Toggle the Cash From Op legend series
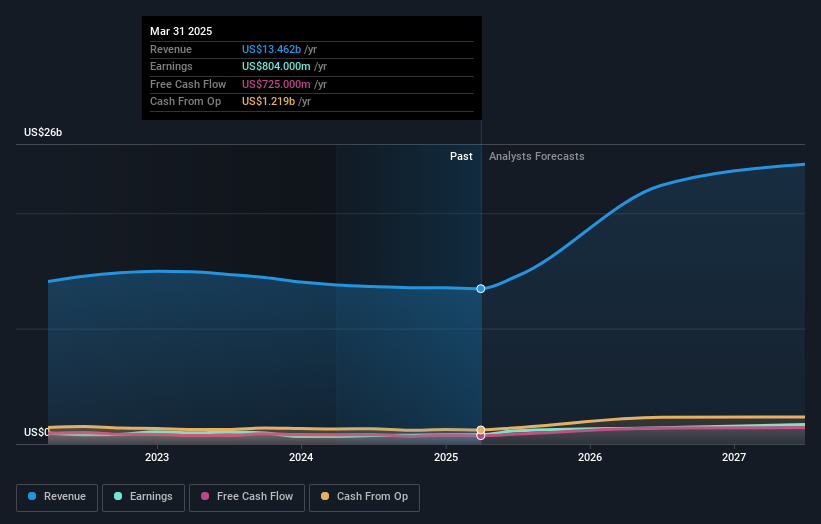The height and width of the screenshot is (524, 821). 364,497
